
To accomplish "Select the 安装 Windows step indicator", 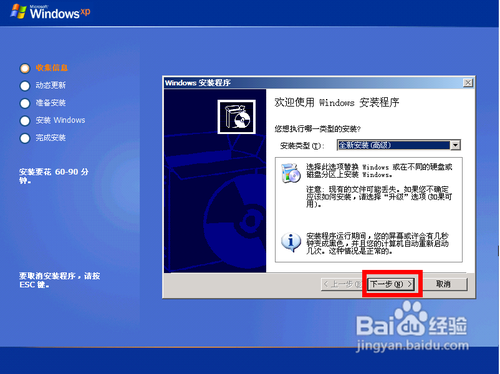I will [25, 121].
